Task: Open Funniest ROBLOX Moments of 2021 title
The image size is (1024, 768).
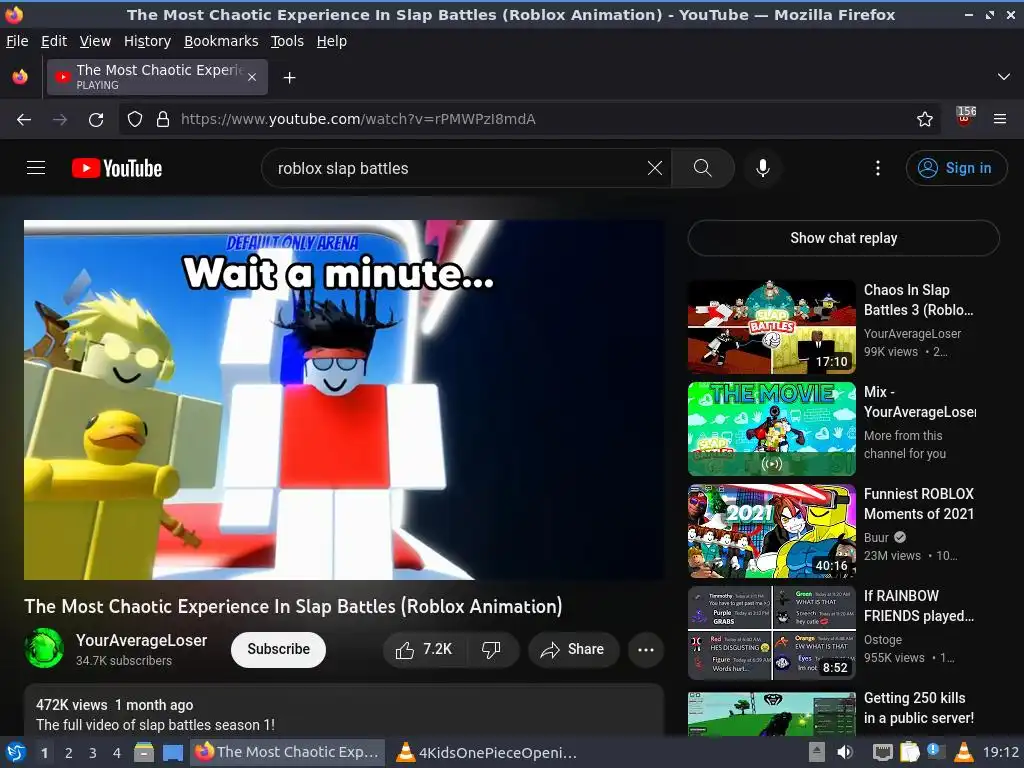Action: coord(919,504)
